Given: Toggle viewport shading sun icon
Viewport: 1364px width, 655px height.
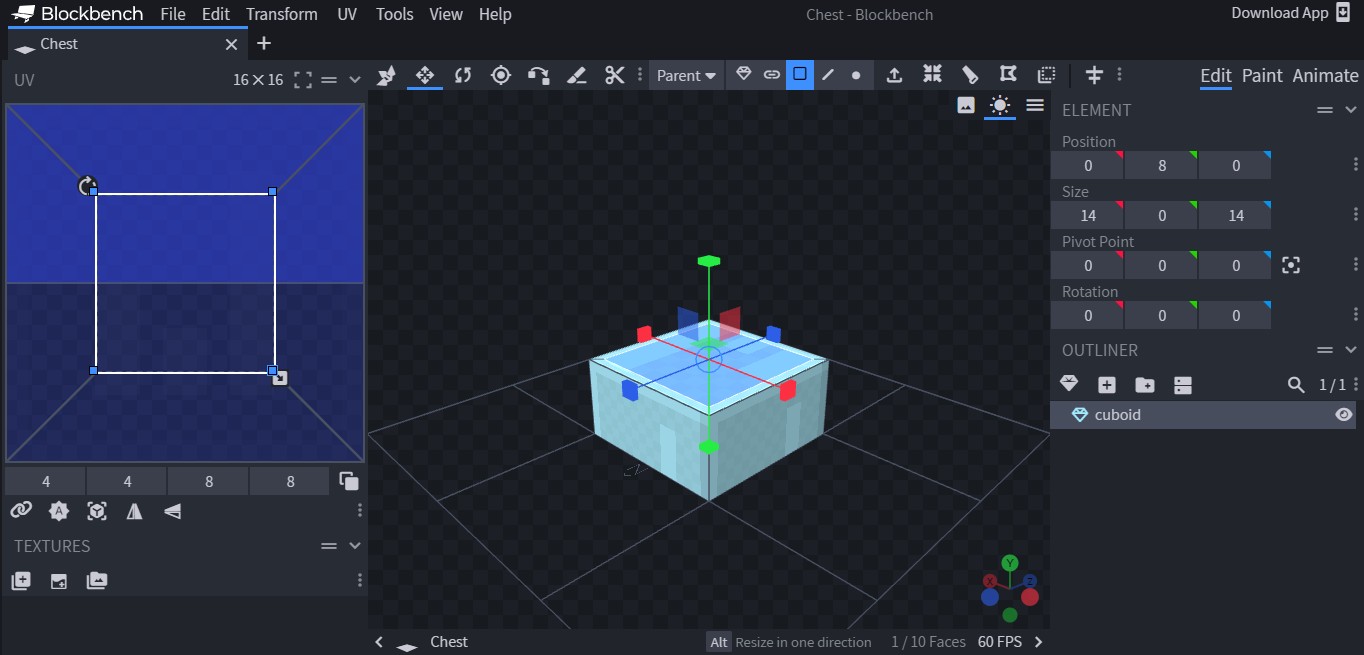Looking at the screenshot, I should pyautogui.click(x=1000, y=105).
